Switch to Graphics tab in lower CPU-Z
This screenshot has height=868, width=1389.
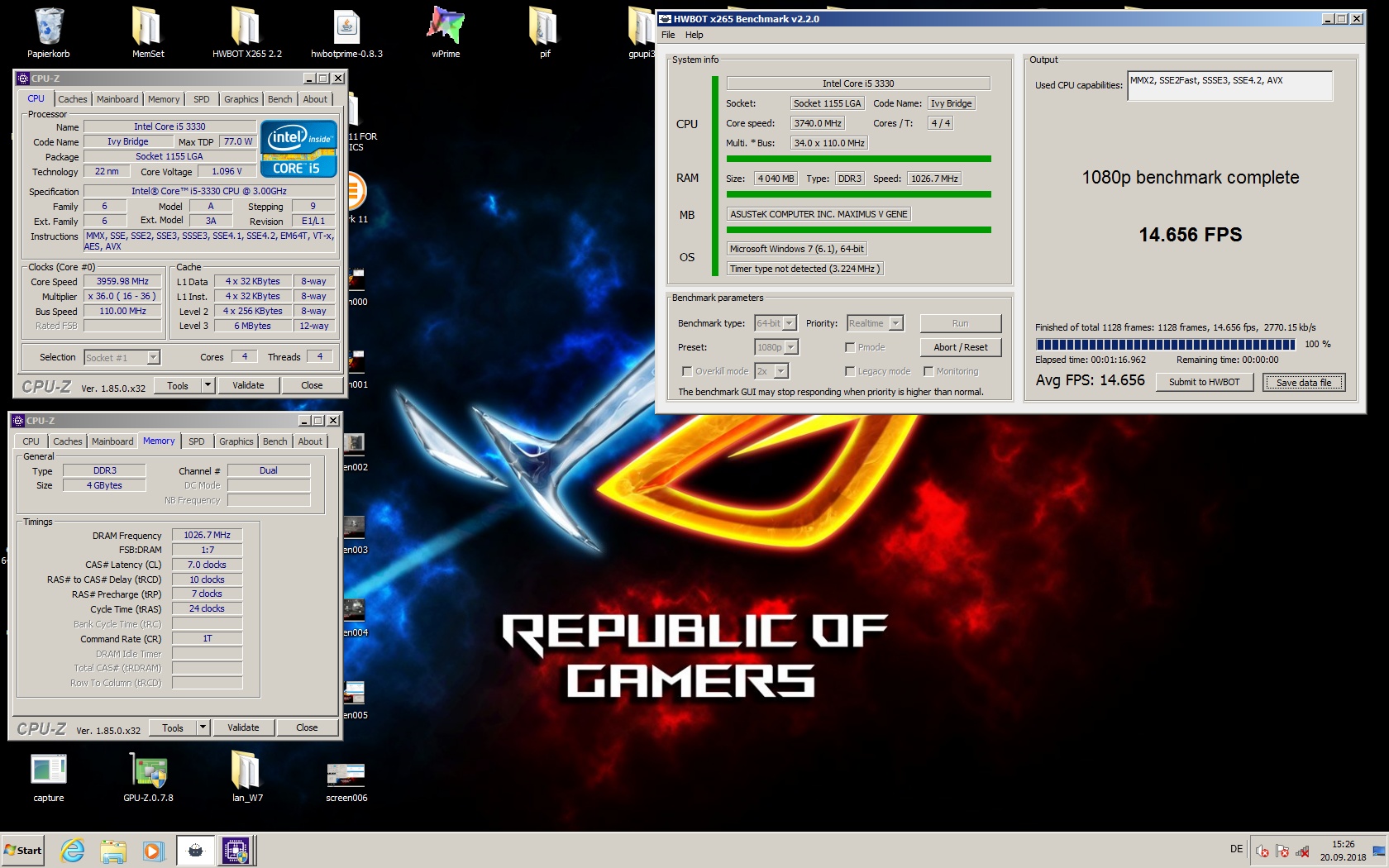(236, 441)
